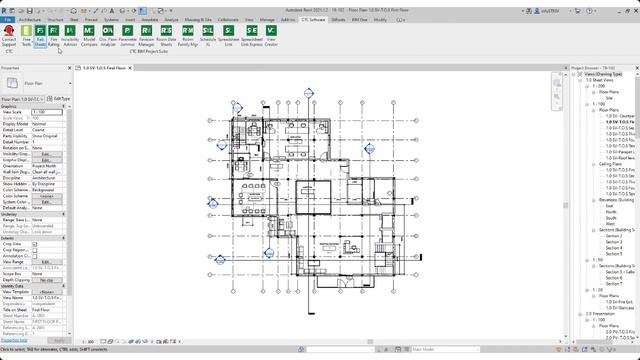Click the Main Model workset field in status bar
Image resolution: width=640 pixels, height=360 pixels.
(445, 349)
